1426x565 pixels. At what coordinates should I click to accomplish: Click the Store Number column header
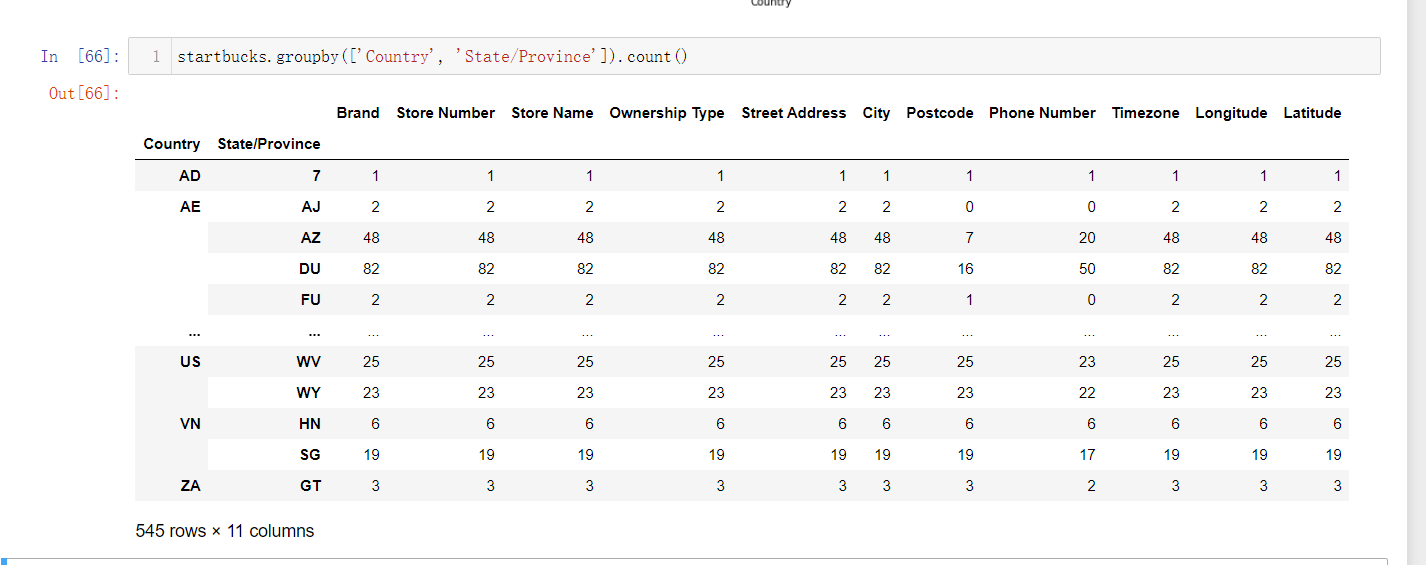tap(446, 113)
